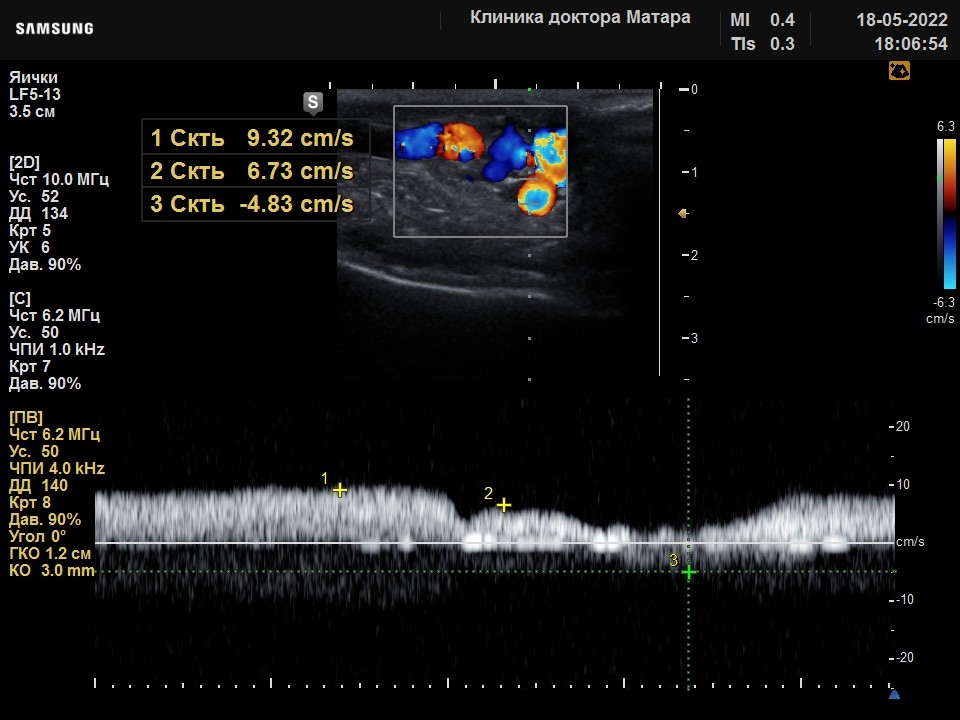Image resolution: width=960 pixels, height=720 pixels.
Task: Click the "Крт 5" parameter
Action: (29, 231)
